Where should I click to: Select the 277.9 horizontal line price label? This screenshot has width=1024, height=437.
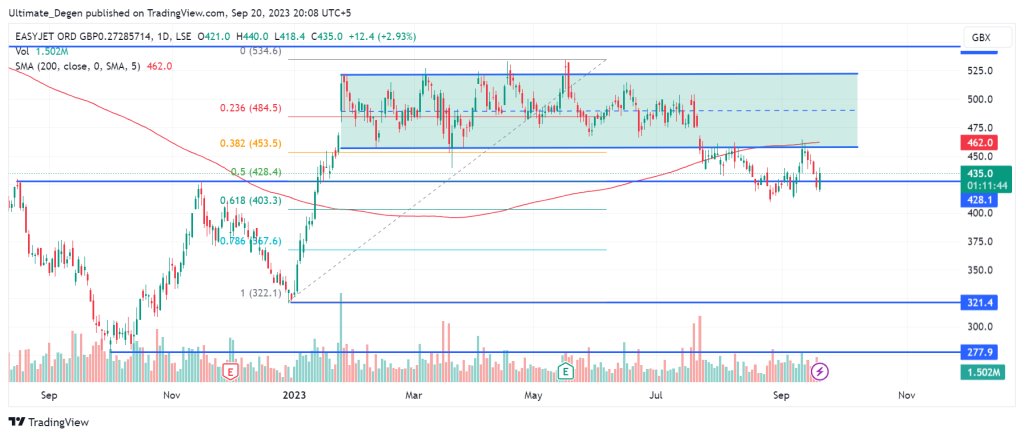(979, 352)
